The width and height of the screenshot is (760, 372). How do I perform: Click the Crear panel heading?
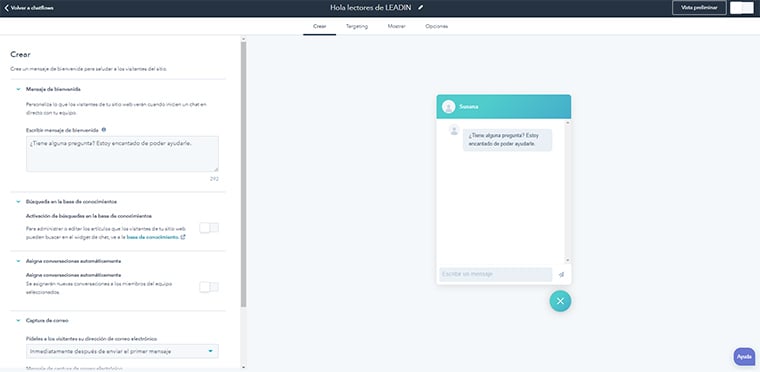tap(20, 55)
